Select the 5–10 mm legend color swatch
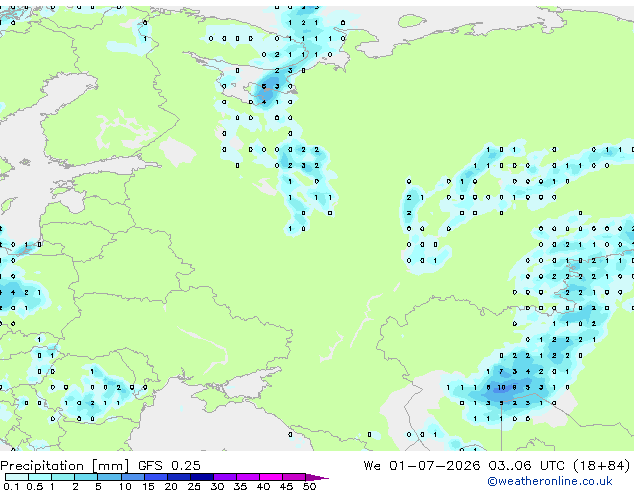The height and width of the screenshot is (490, 634). click(109, 477)
